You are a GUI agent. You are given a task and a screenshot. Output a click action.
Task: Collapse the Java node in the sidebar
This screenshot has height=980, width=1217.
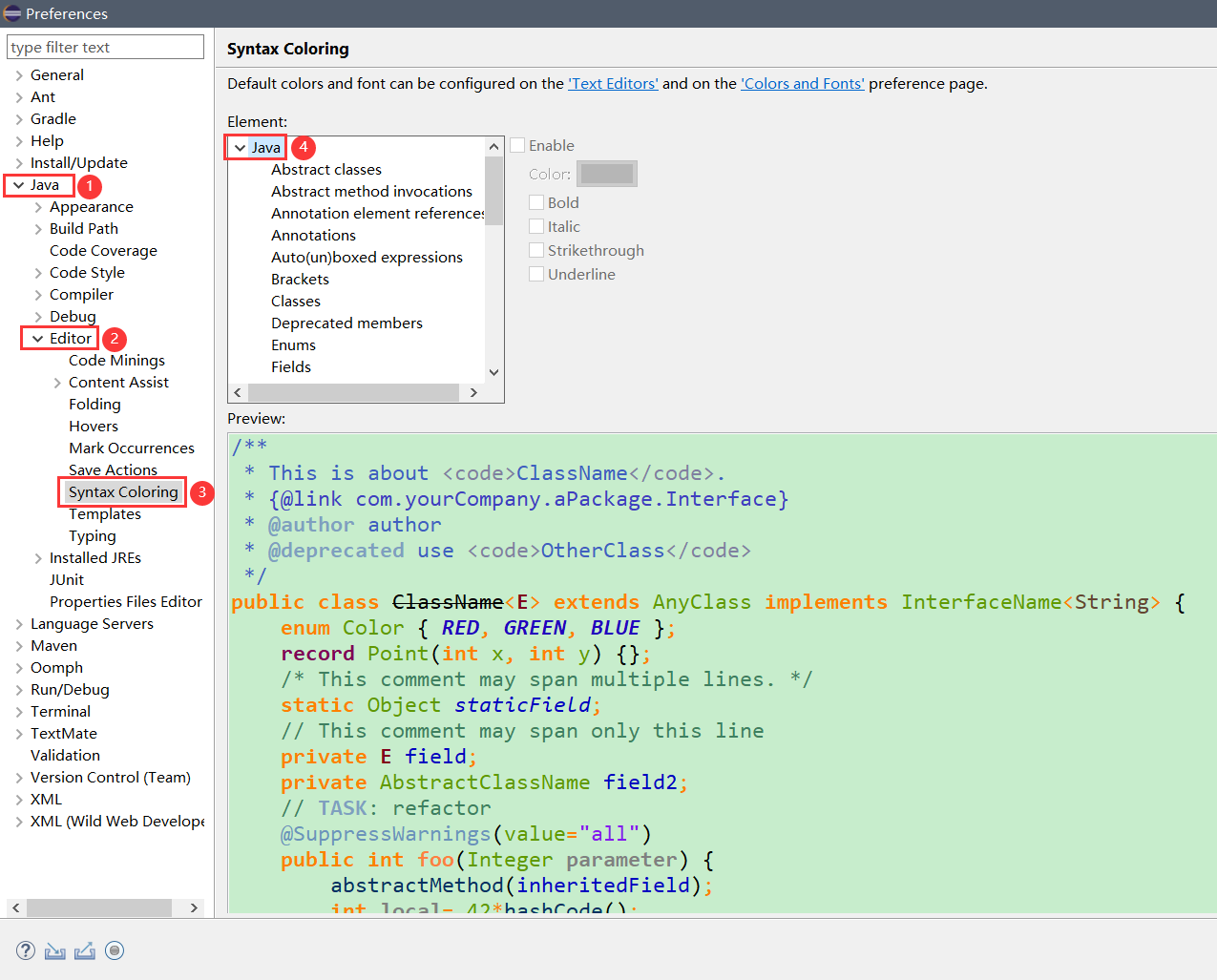[x=18, y=184]
